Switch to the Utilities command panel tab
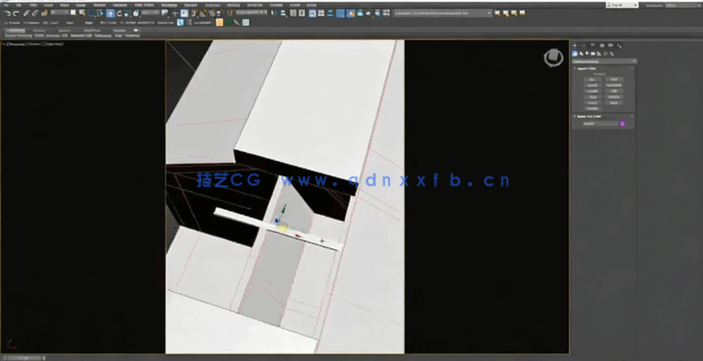This screenshot has height=361, width=703. tap(619, 45)
